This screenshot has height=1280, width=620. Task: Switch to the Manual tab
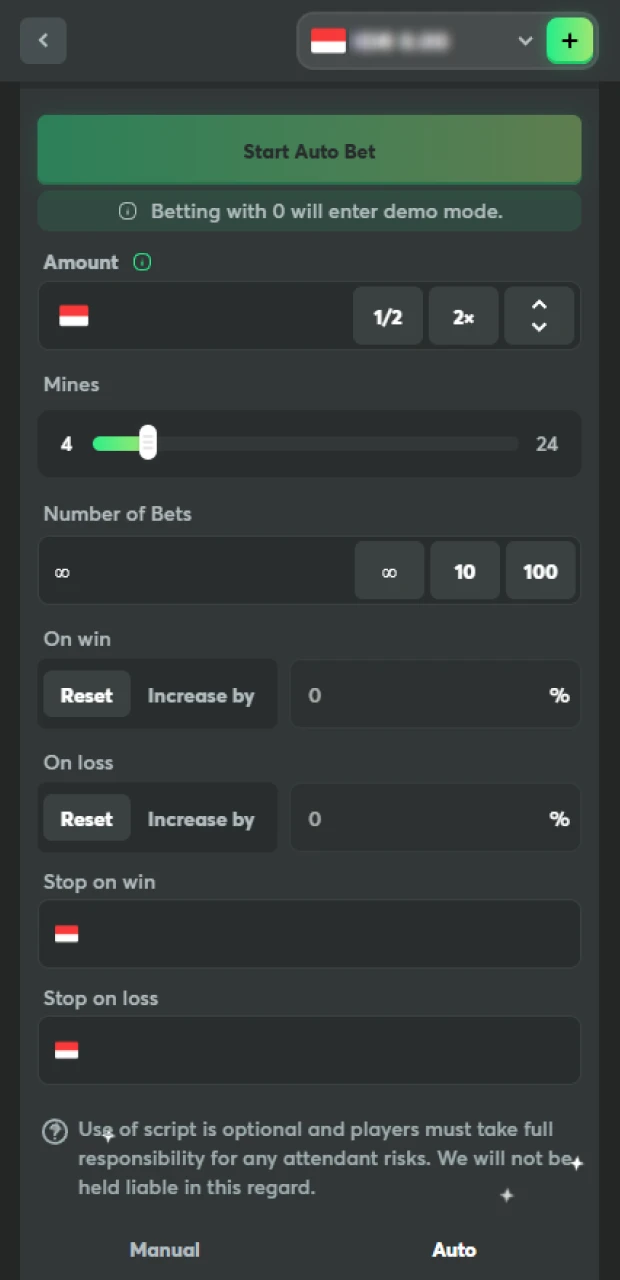click(x=164, y=1249)
